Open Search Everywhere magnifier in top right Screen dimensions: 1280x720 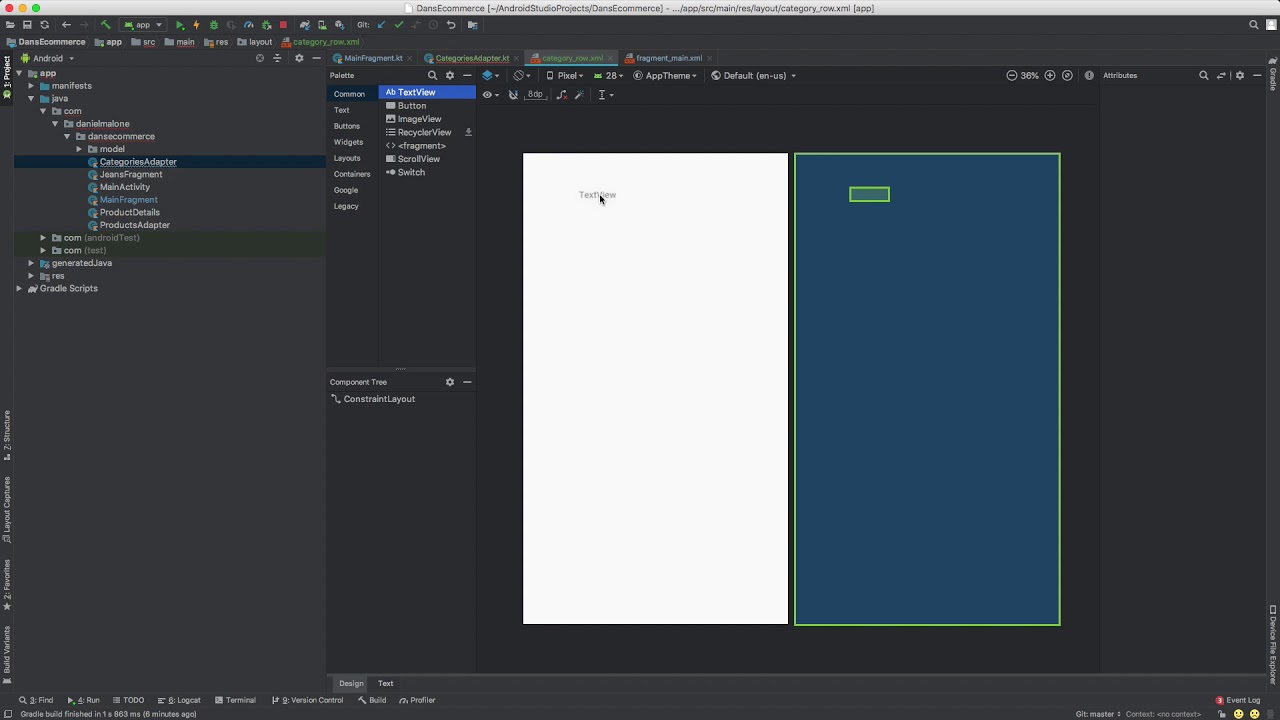(1254, 25)
